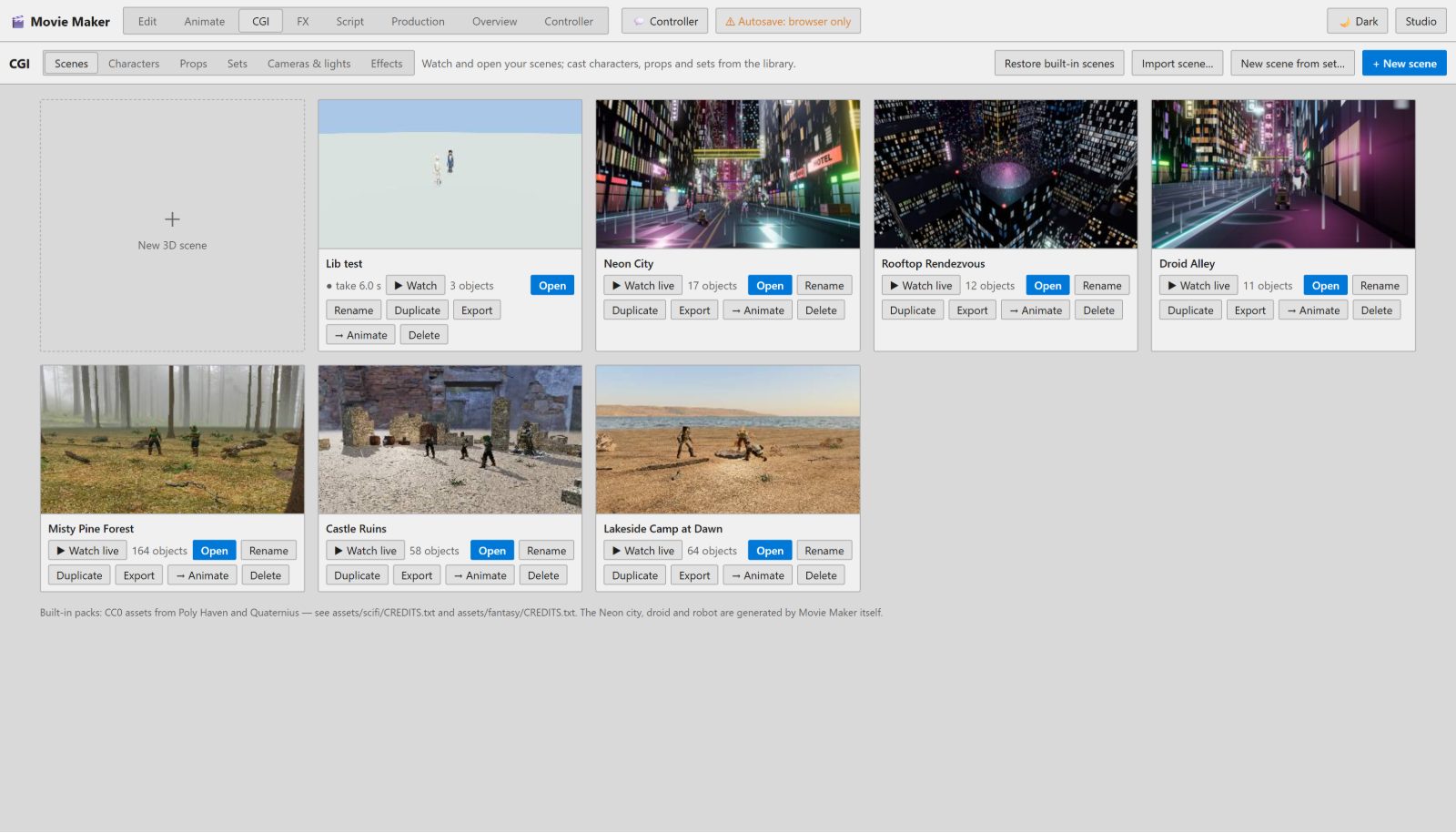Open Cameras & lights sub-tab
The image size is (1456, 833).
(309, 64)
